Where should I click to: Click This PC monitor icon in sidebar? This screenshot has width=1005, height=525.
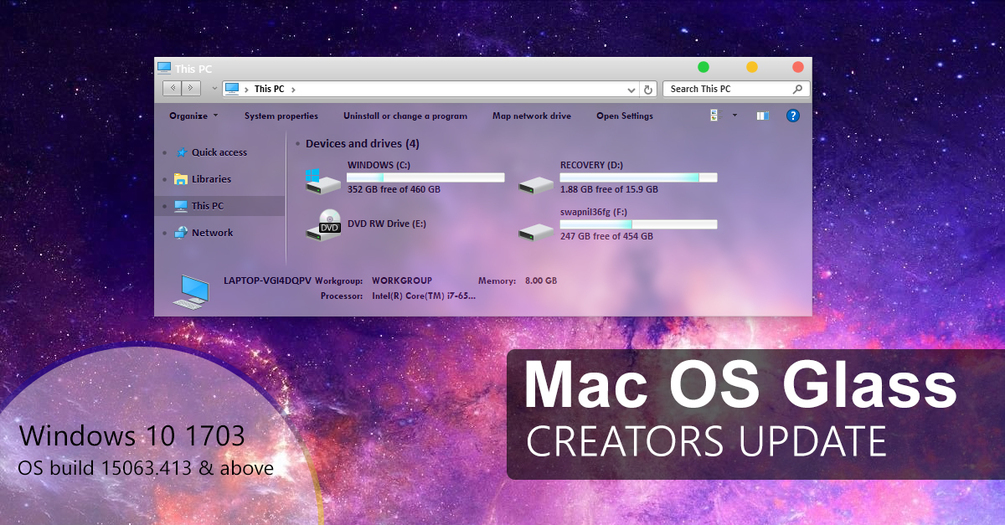(181, 206)
